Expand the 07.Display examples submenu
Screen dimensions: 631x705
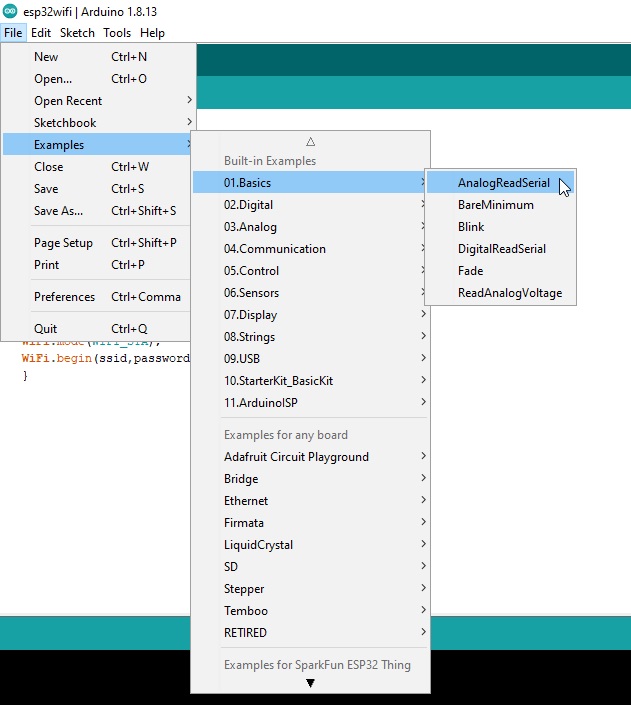[310, 315]
